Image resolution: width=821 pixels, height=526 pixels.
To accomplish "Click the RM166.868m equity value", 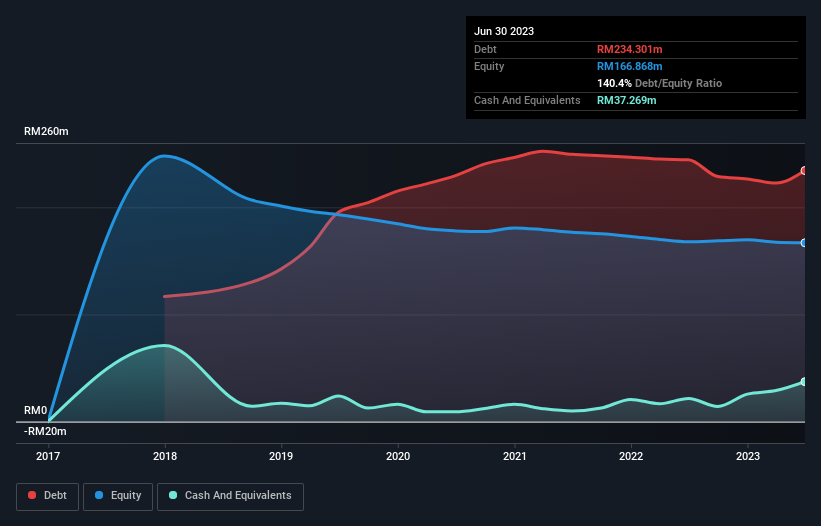I will [x=629, y=66].
